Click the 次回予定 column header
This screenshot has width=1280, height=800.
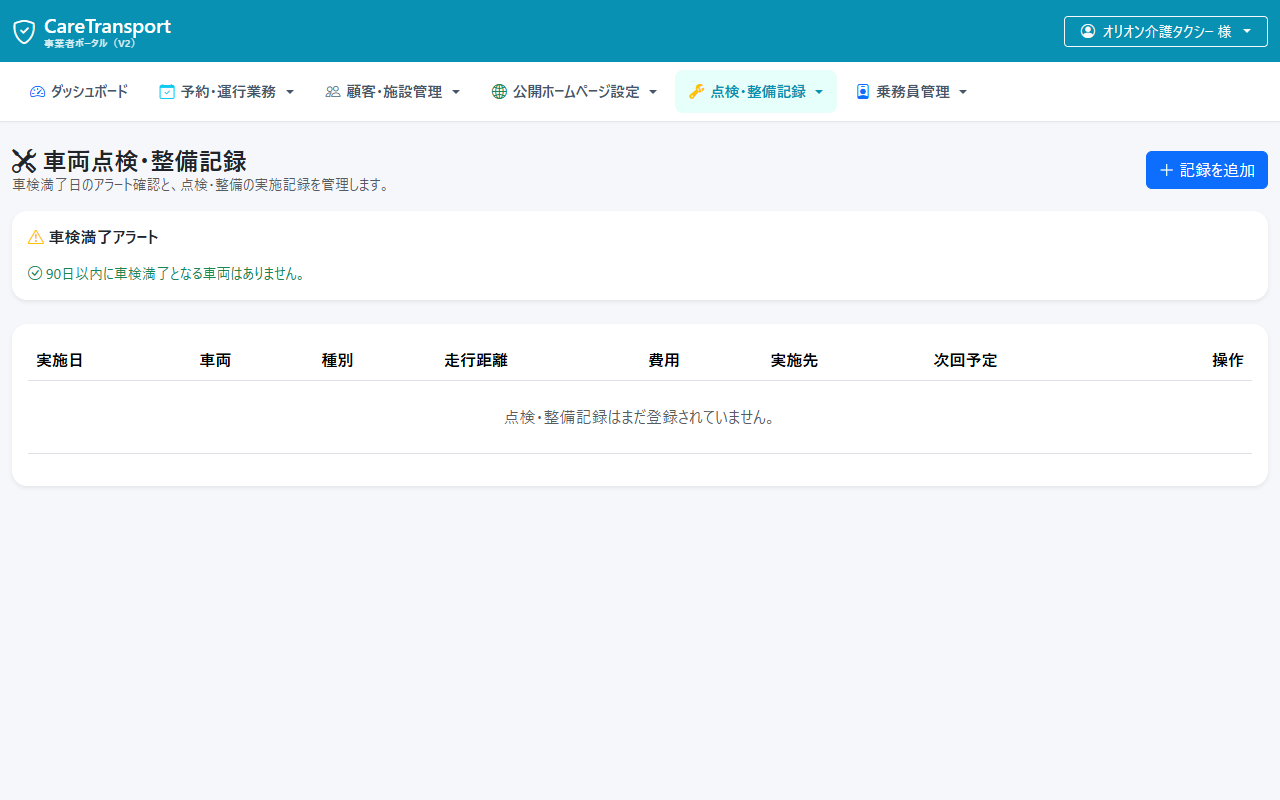point(965,360)
